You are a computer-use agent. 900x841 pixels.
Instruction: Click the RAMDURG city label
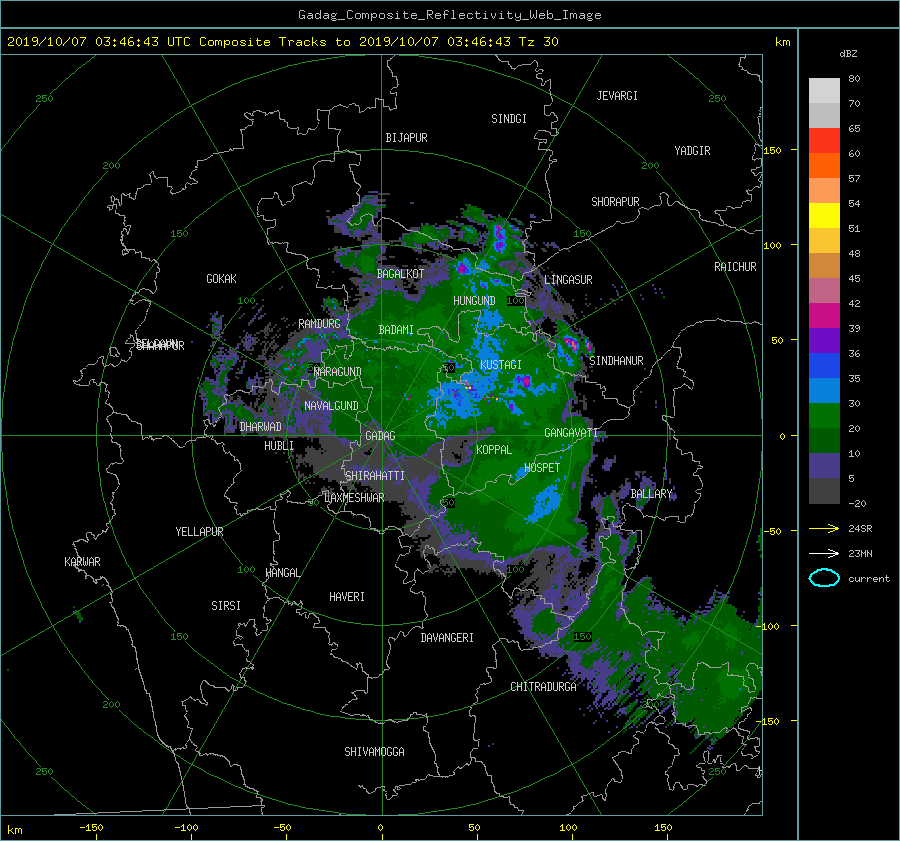319,324
